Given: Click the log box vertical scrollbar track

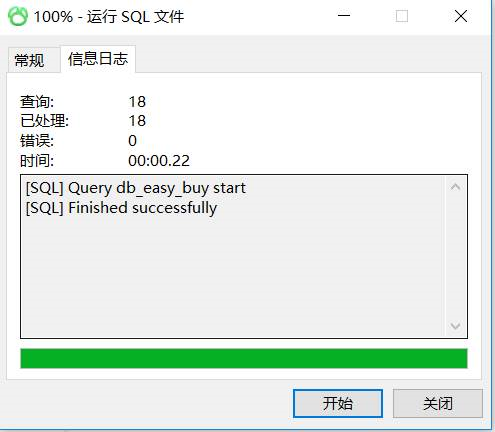Looking at the screenshot, I should pyautogui.click(x=455, y=257).
